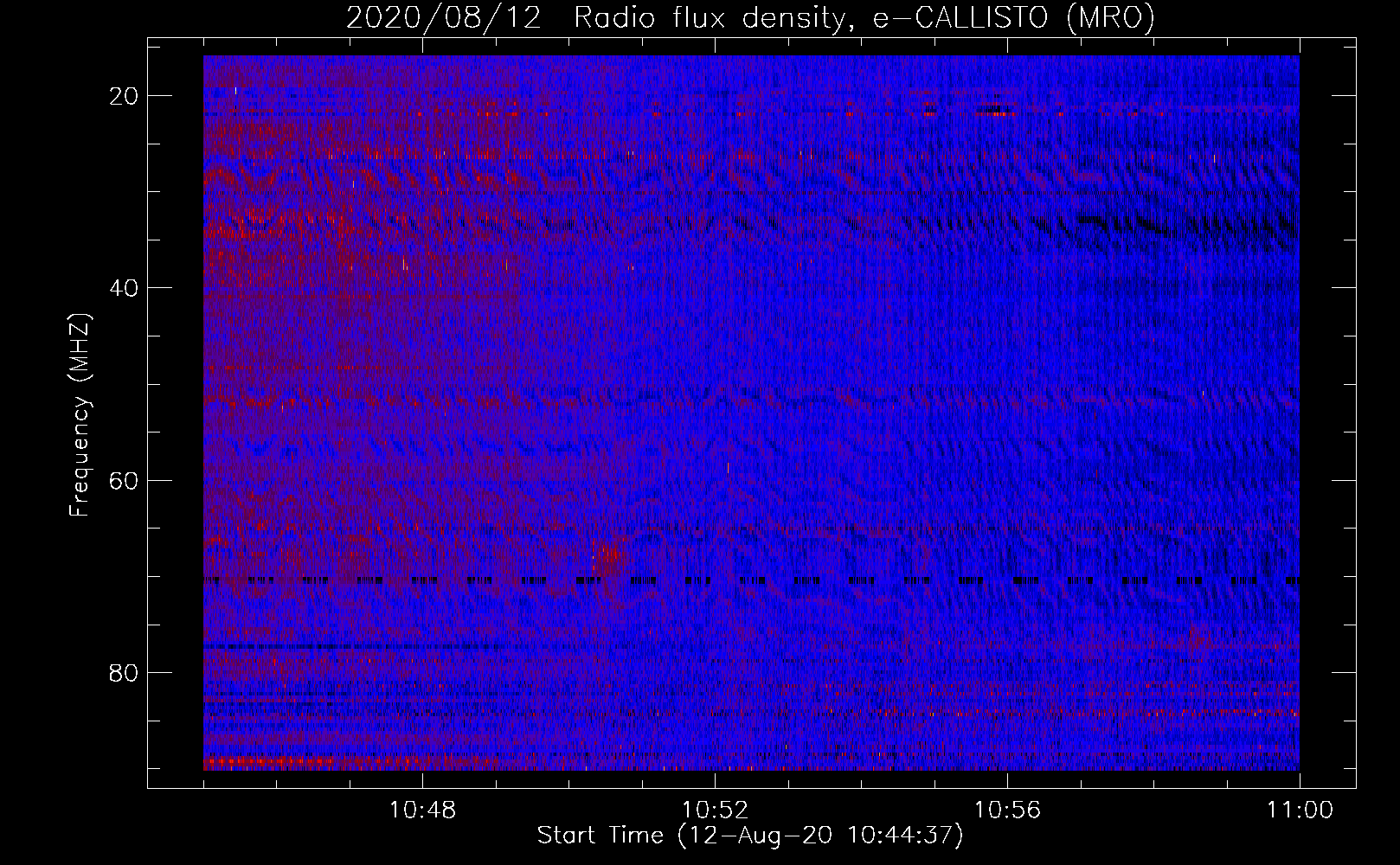Image resolution: width=1400 pixels, height=865 pixels.
Task: Click the 40 frequency tick label
Action: (125, 288)
